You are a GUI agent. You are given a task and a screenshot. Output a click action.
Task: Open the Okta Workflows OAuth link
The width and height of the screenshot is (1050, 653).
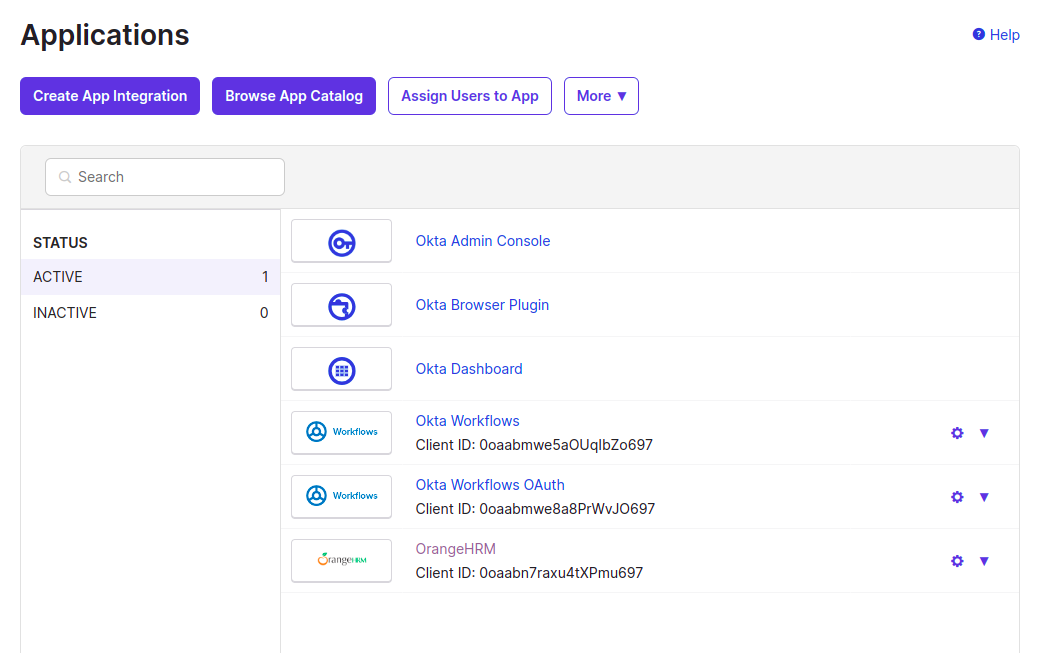tap(490, 485)
